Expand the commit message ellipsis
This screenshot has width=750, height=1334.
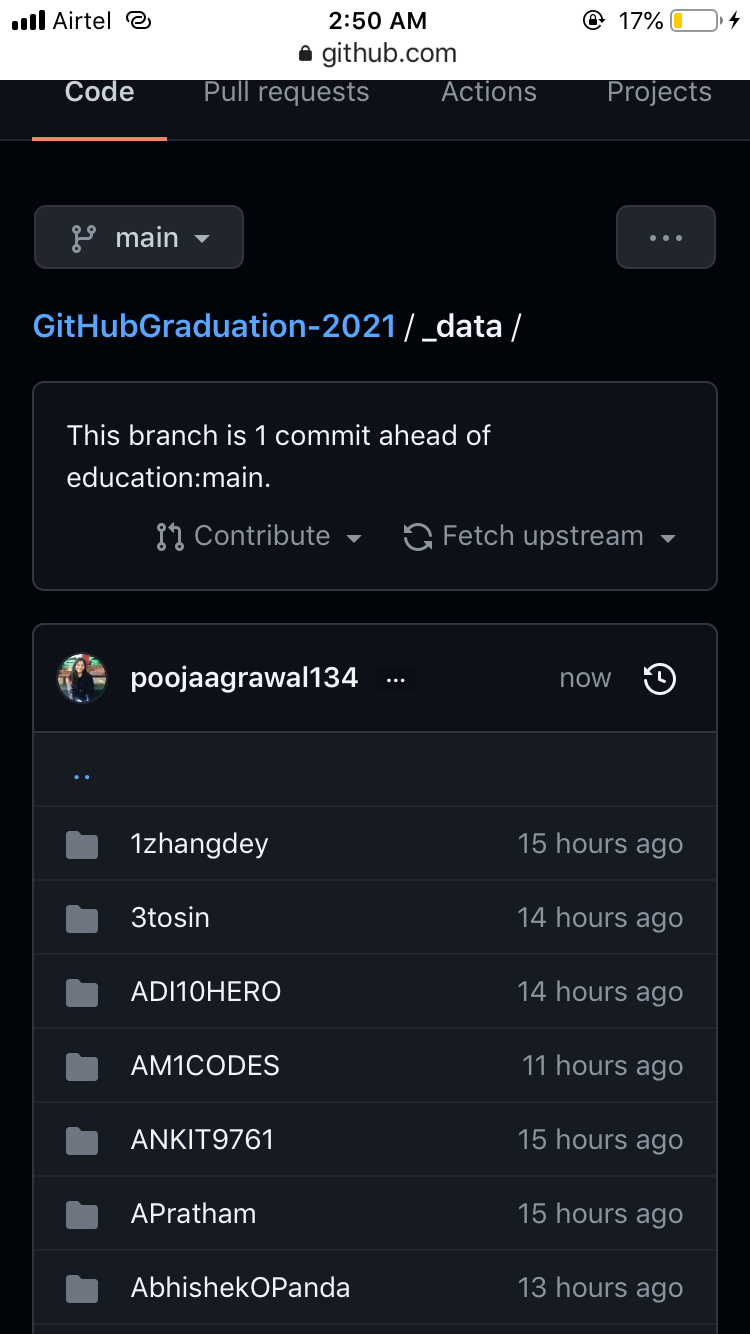click(395, 678)
